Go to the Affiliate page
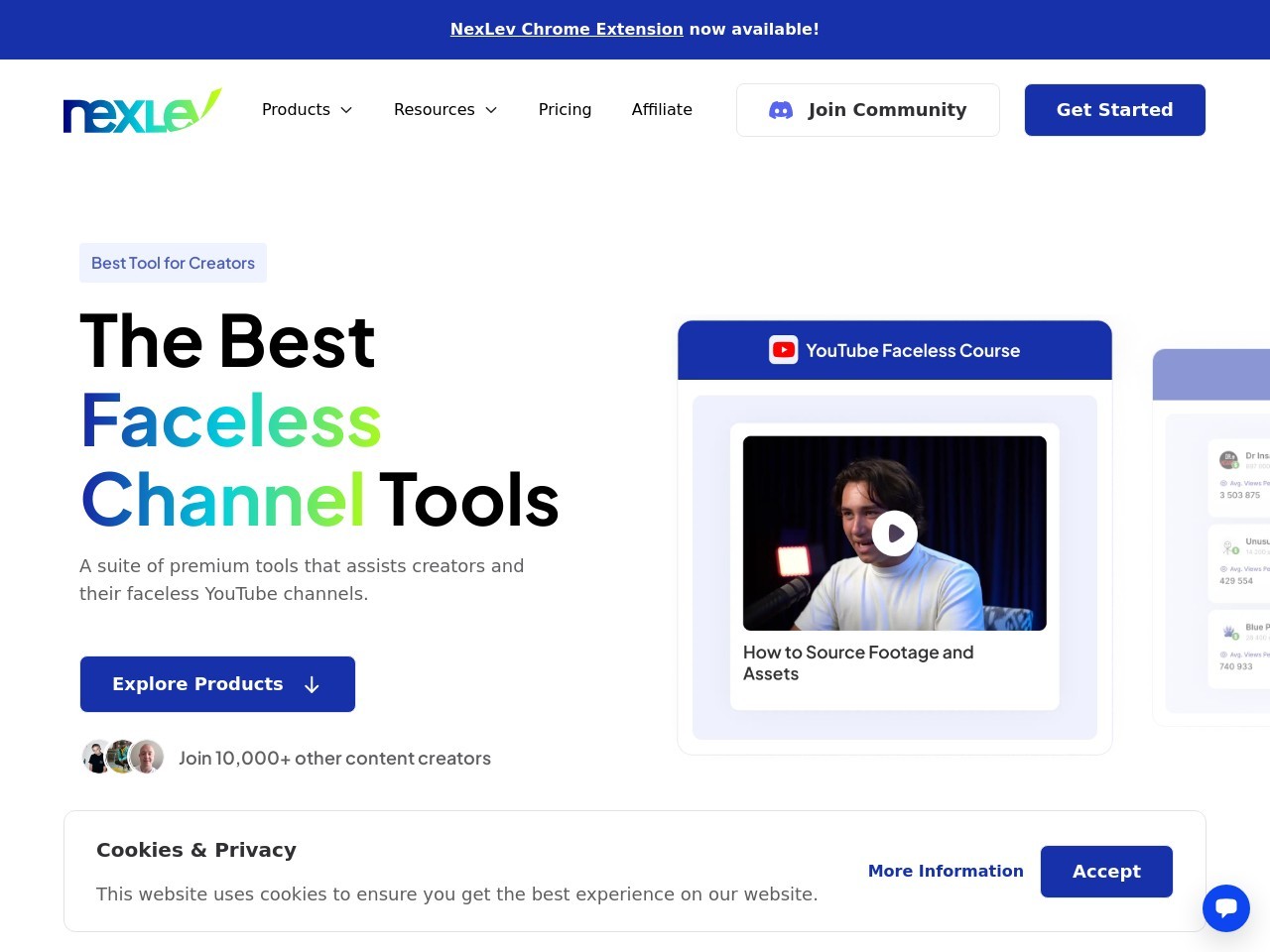Screen dimensions: 1270x952 662,110
